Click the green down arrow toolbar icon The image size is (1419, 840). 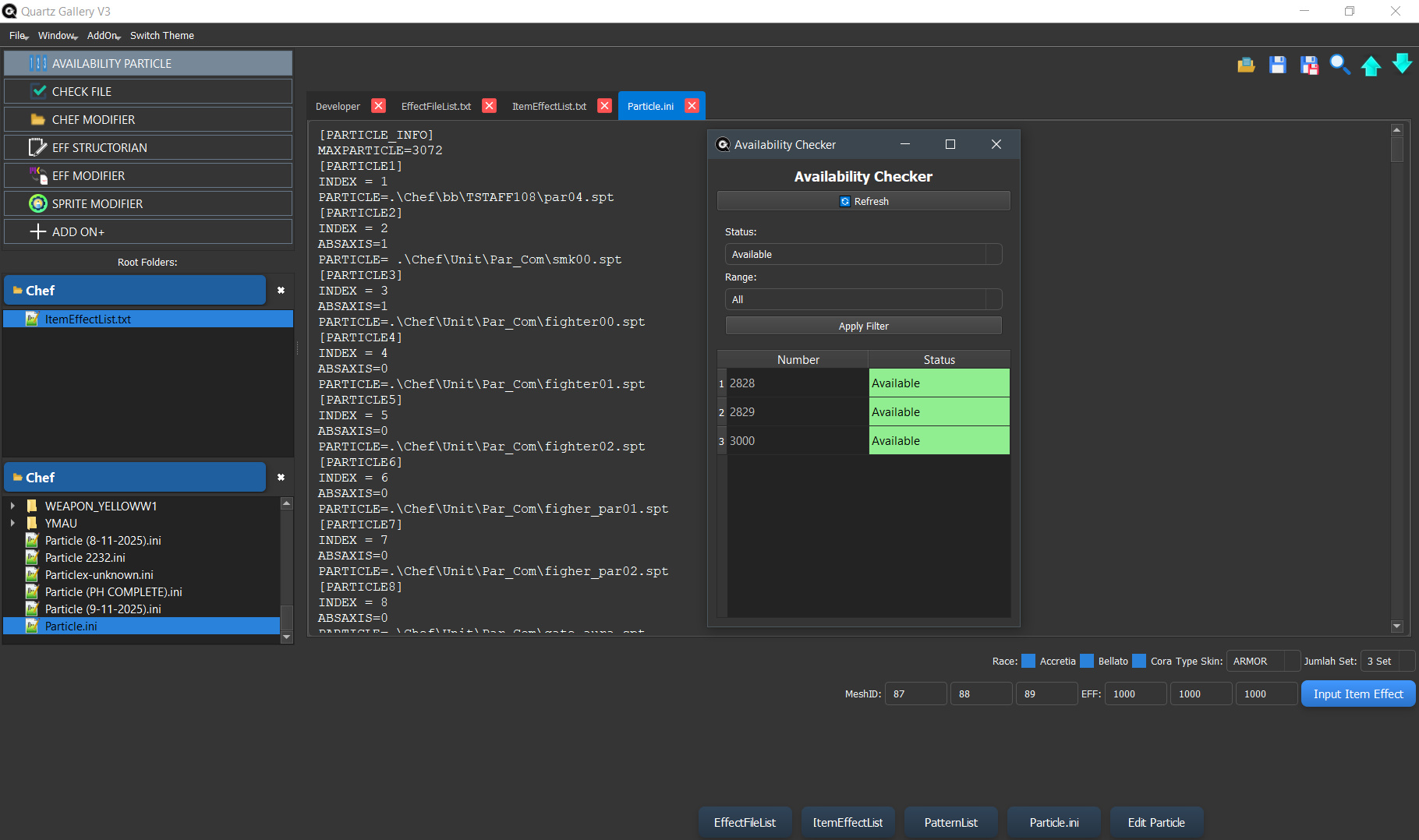click(1402, 65)
